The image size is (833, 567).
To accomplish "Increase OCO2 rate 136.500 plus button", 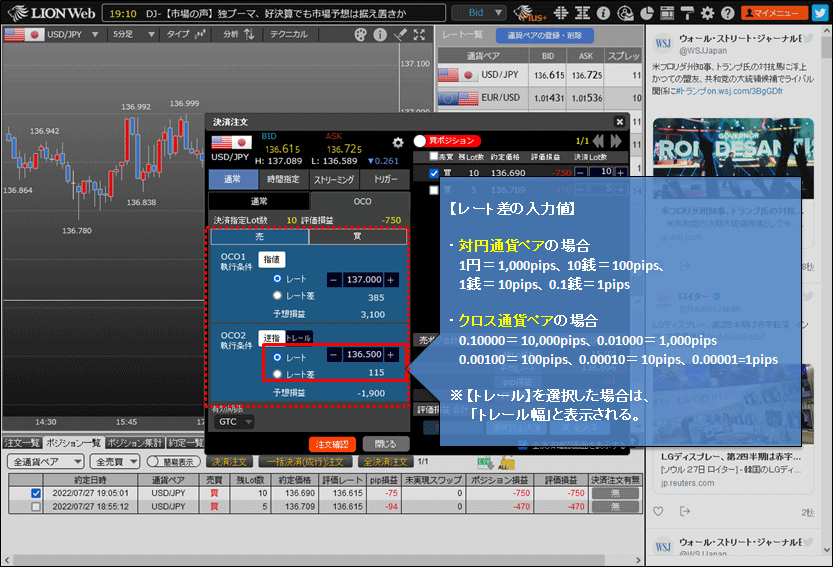I will pos(391,354).
